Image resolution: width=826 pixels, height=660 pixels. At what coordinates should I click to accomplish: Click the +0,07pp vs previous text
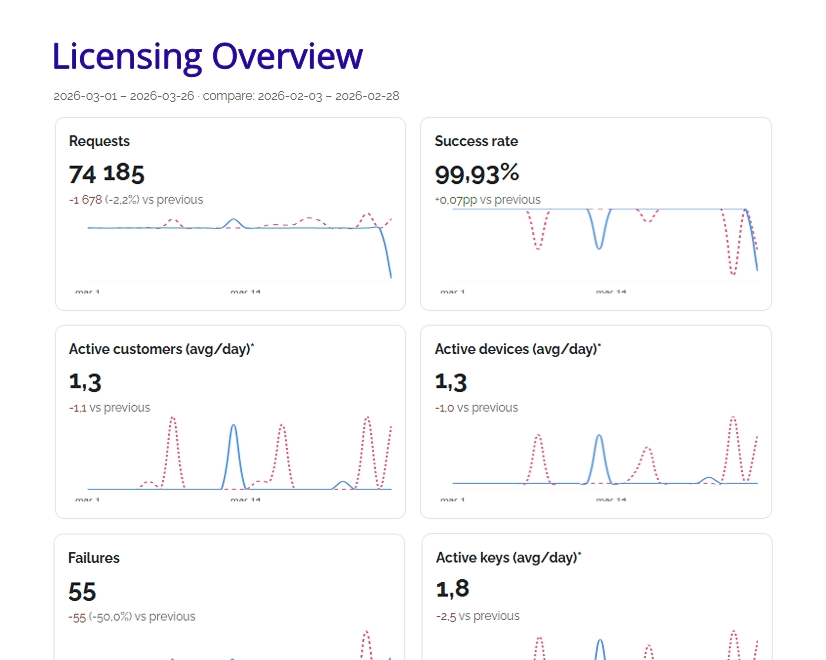coord(488,200)
